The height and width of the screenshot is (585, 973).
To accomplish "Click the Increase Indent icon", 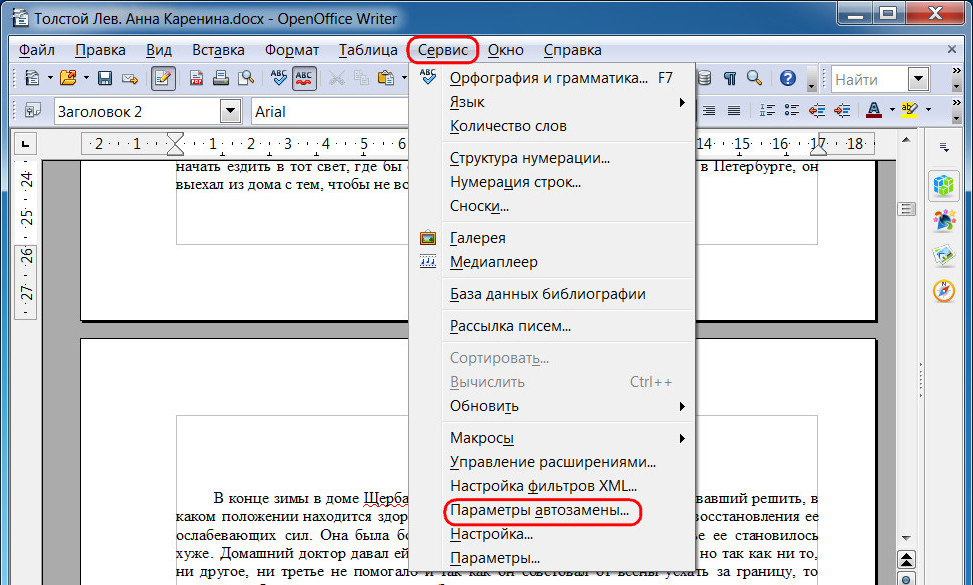I will pyautogui.click(x=842, y=111).
